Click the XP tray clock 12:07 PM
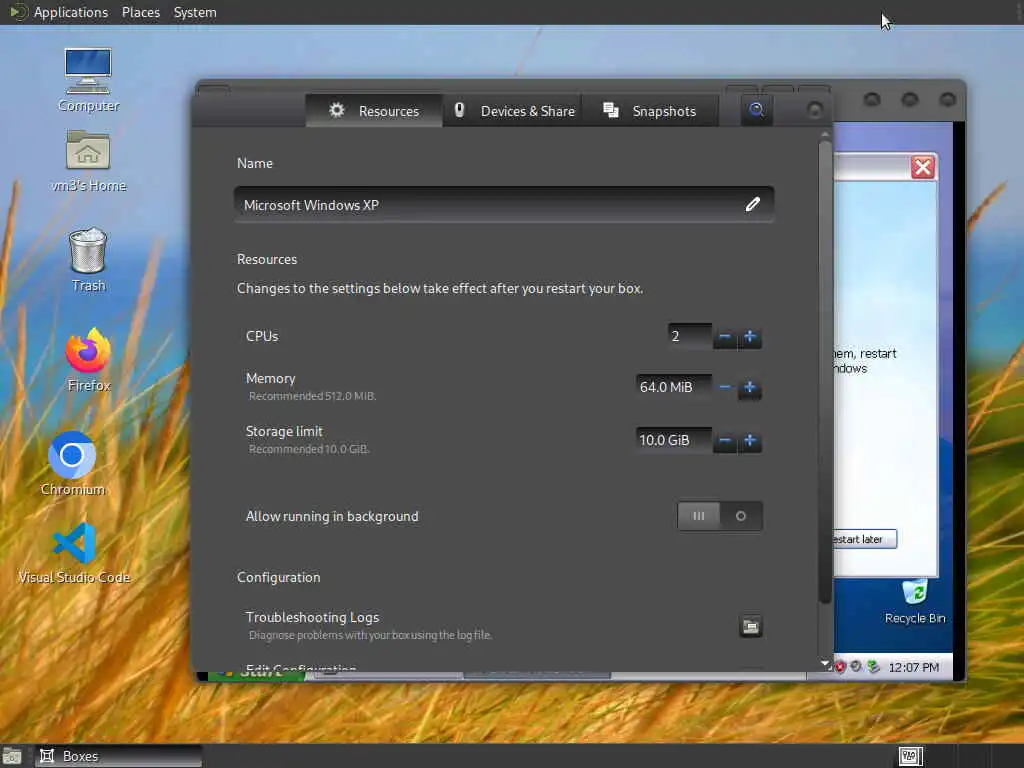 click(913, 667)
